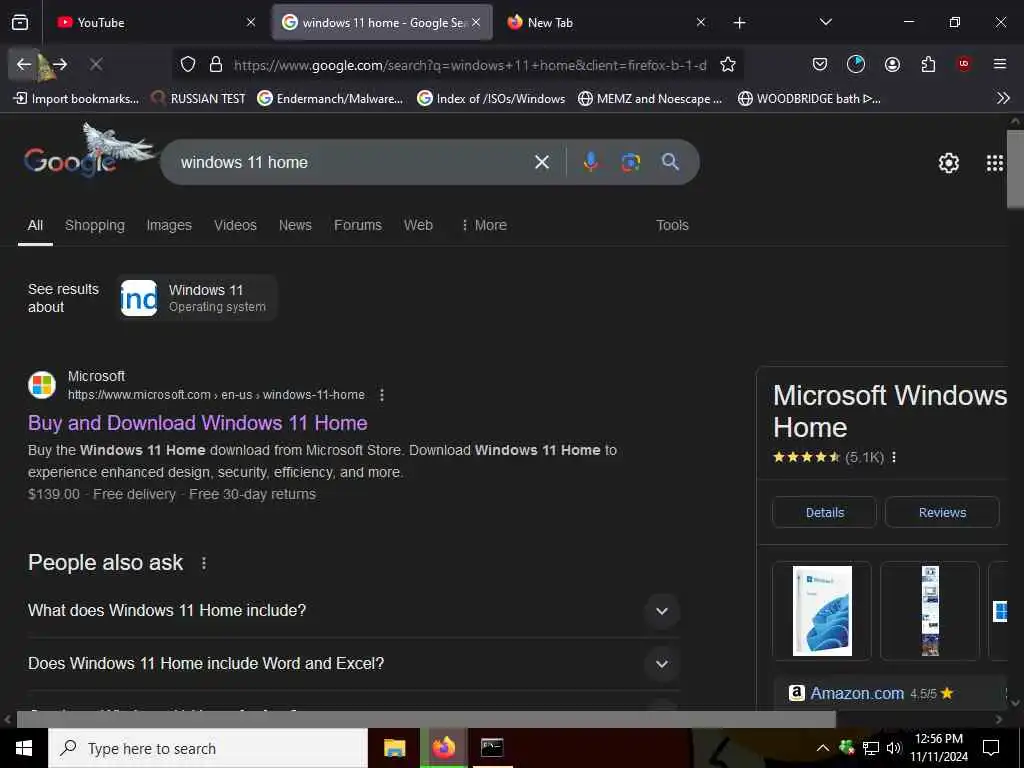Screen dimensions: 1024x768
Task: View site security padlock info
Action: [216, 64]
